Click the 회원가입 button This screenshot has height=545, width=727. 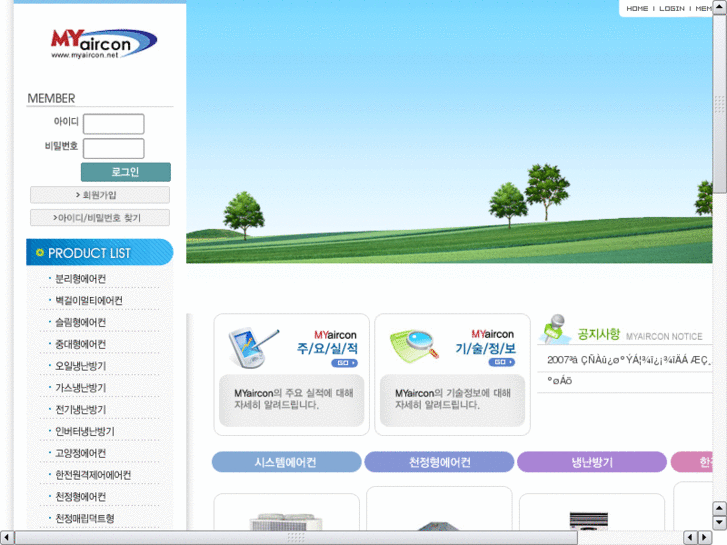[x=100, y=195]
